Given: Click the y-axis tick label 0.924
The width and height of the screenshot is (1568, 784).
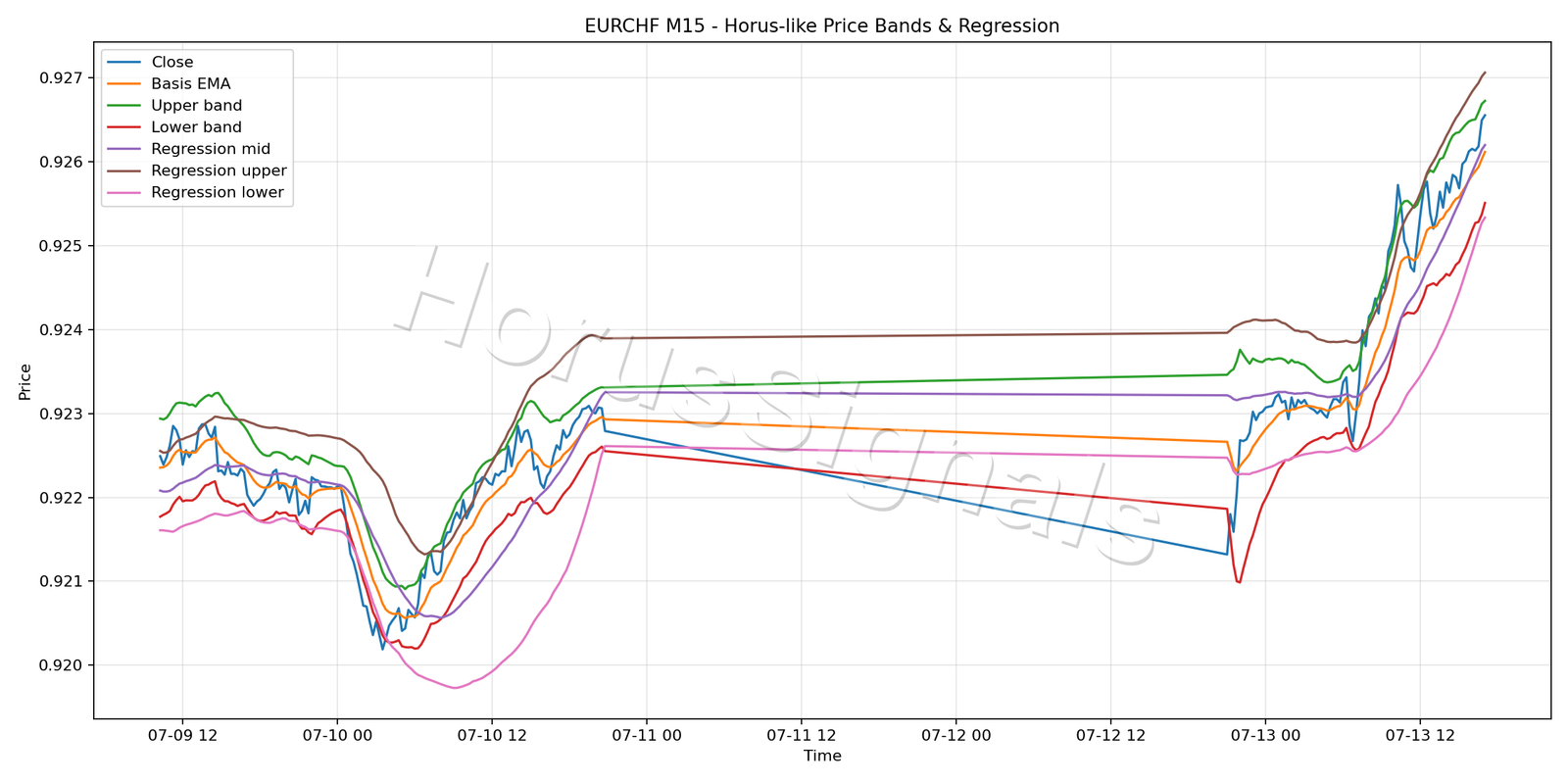Looking at the screenshot, I should tap(61, 330).
